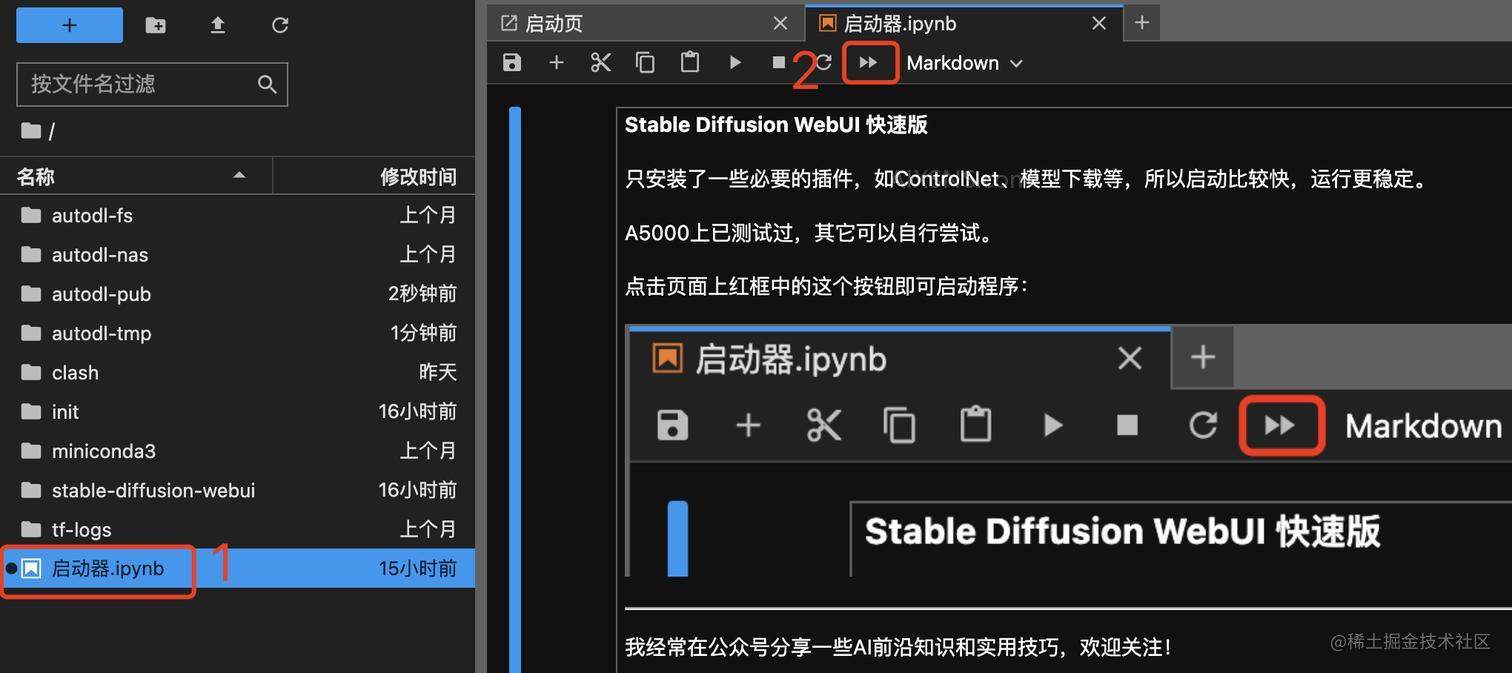Screen dimensions: 1512x673
Task: Open a new launcher with the blue plus button
Action: 69,25
